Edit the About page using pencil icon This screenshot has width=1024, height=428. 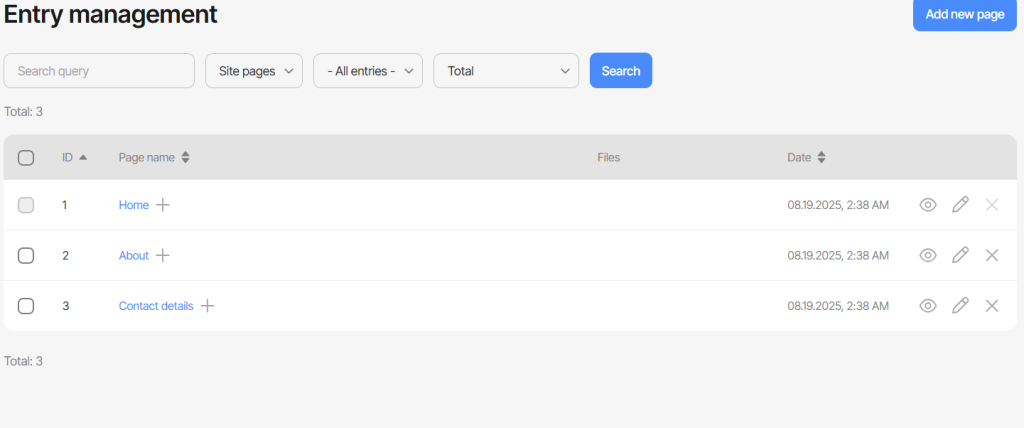click(x=959, y=255)
